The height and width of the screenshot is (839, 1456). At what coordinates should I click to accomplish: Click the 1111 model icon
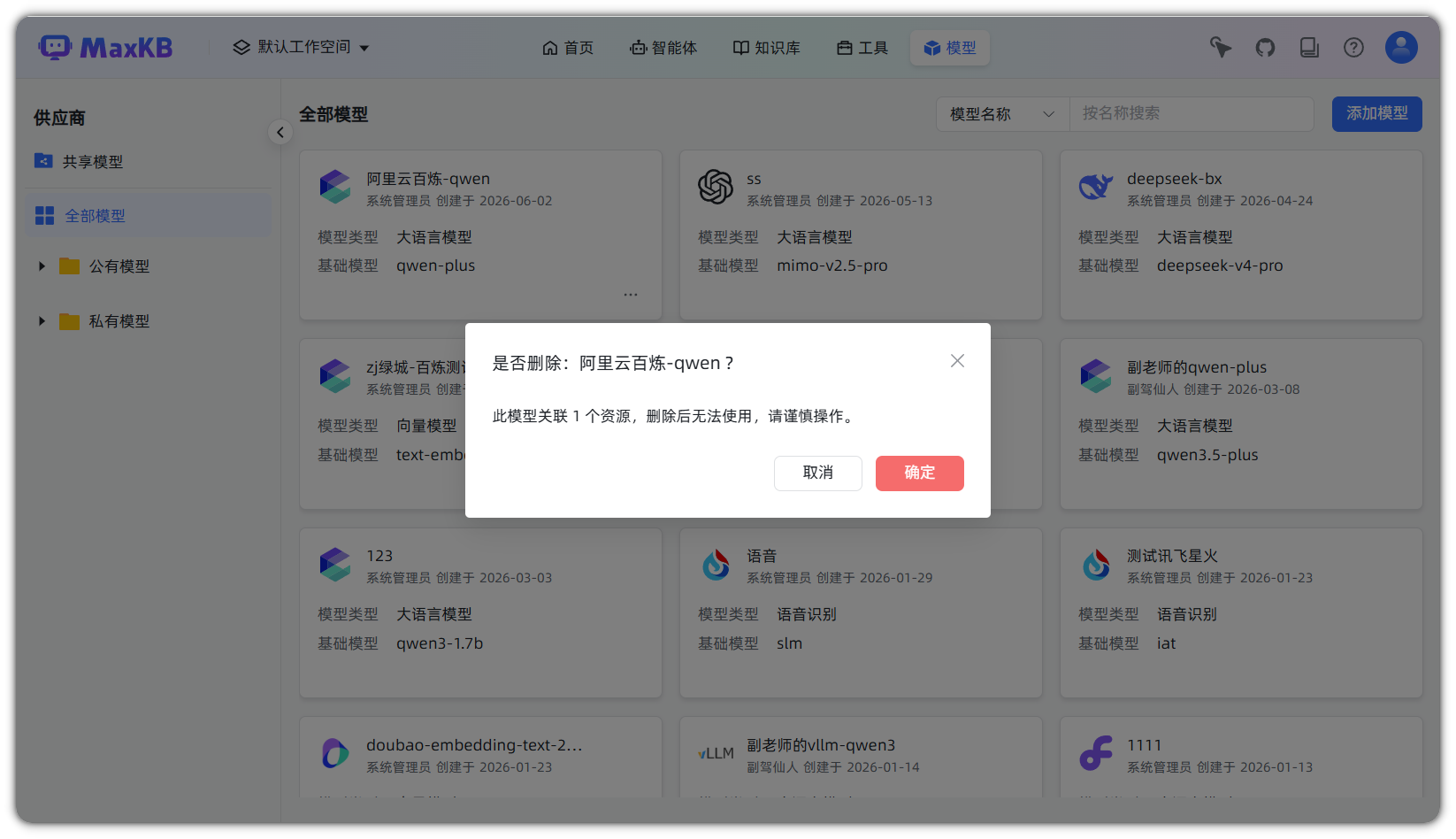tap(1096, 754)
